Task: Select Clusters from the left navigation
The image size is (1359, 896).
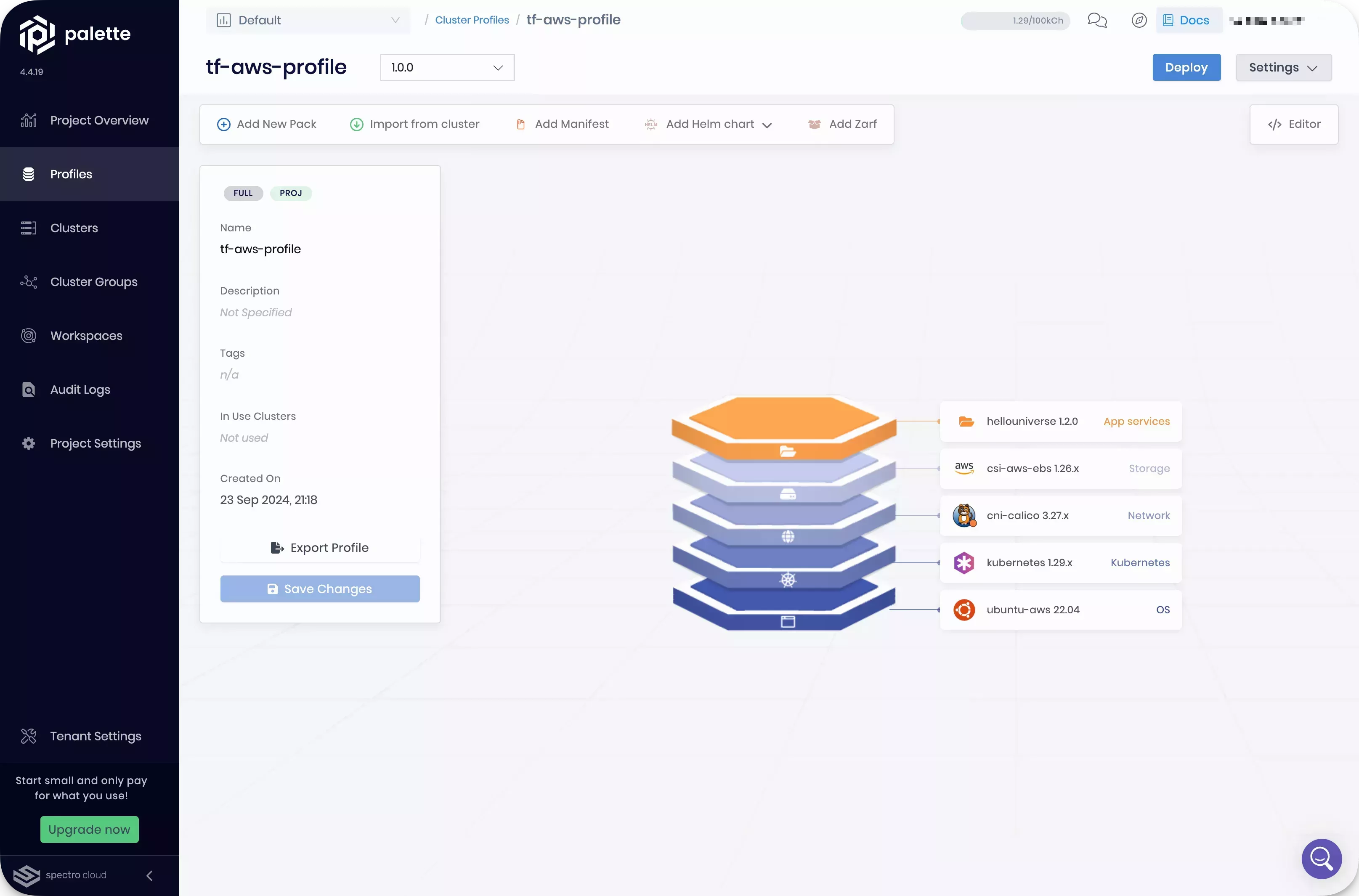Action: click(x=73, y=228)
